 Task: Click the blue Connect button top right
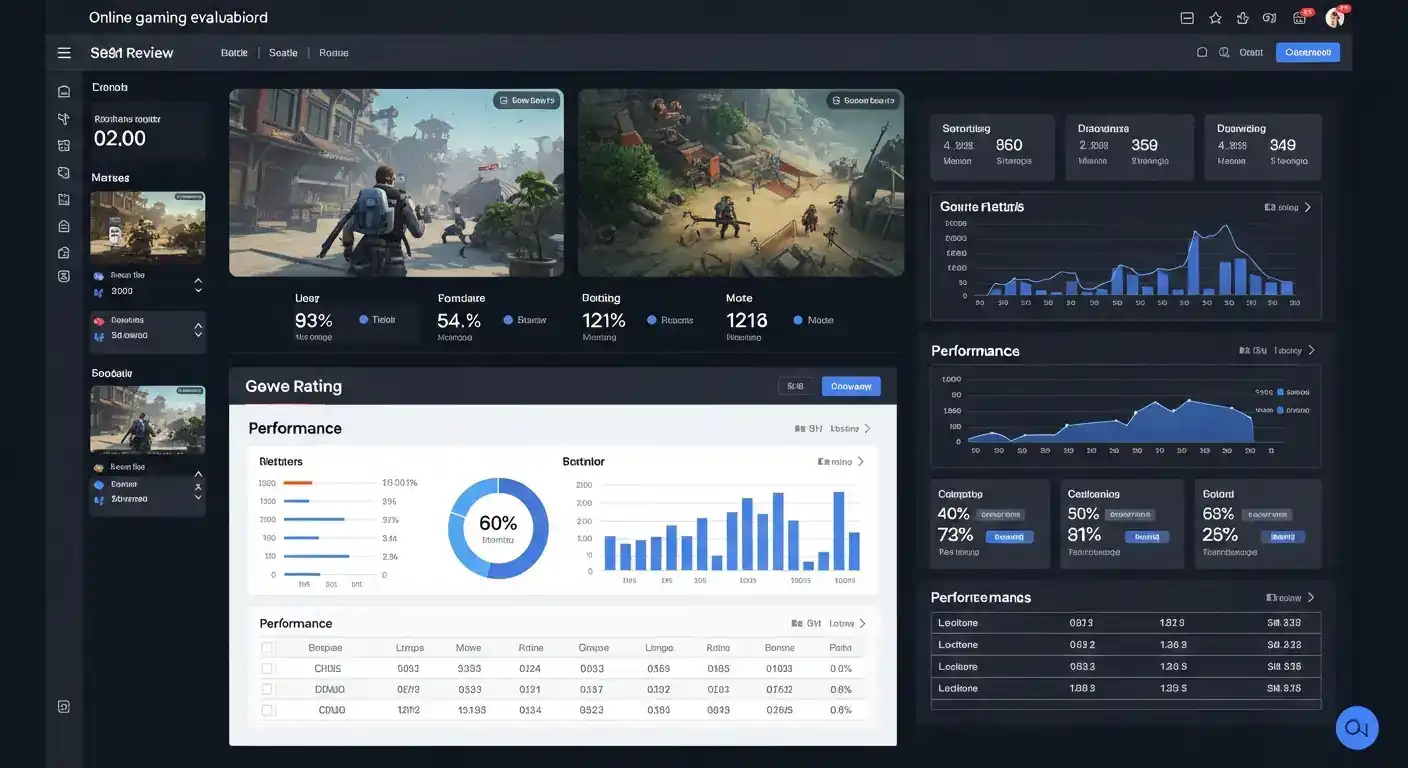pyautogui.click(x=1308, y=51)
